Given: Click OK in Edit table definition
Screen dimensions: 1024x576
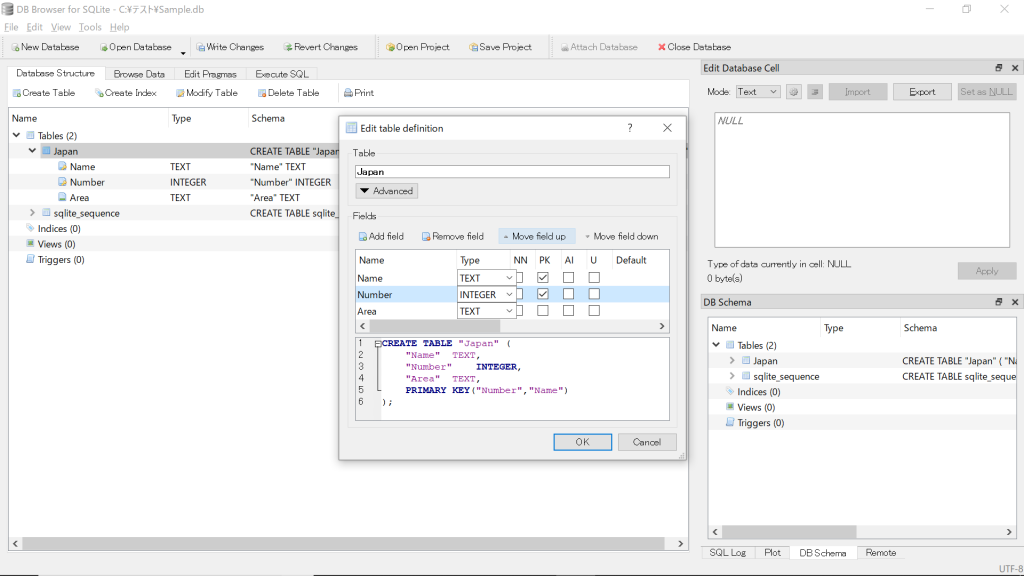Looking at the screenshot, I should click(x=583, y=442).
